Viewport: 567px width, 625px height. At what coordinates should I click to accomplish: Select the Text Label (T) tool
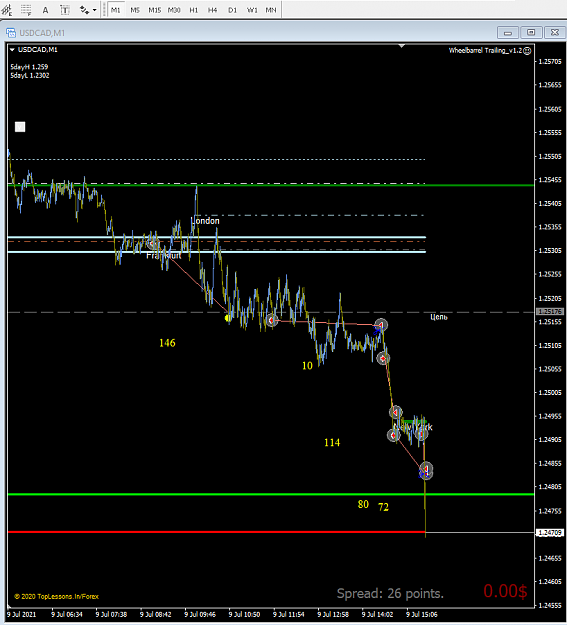pos(65,10)
